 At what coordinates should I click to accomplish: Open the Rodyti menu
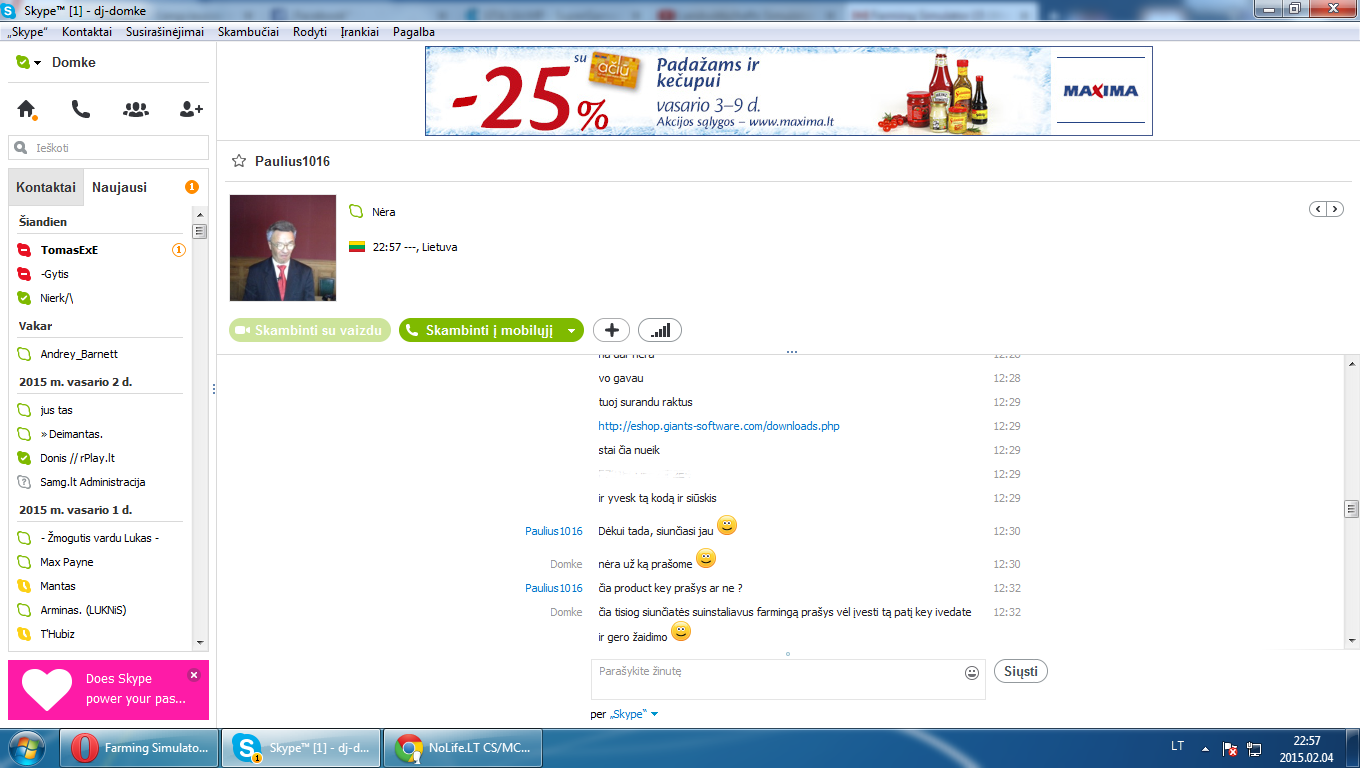[x=310, y=32]
